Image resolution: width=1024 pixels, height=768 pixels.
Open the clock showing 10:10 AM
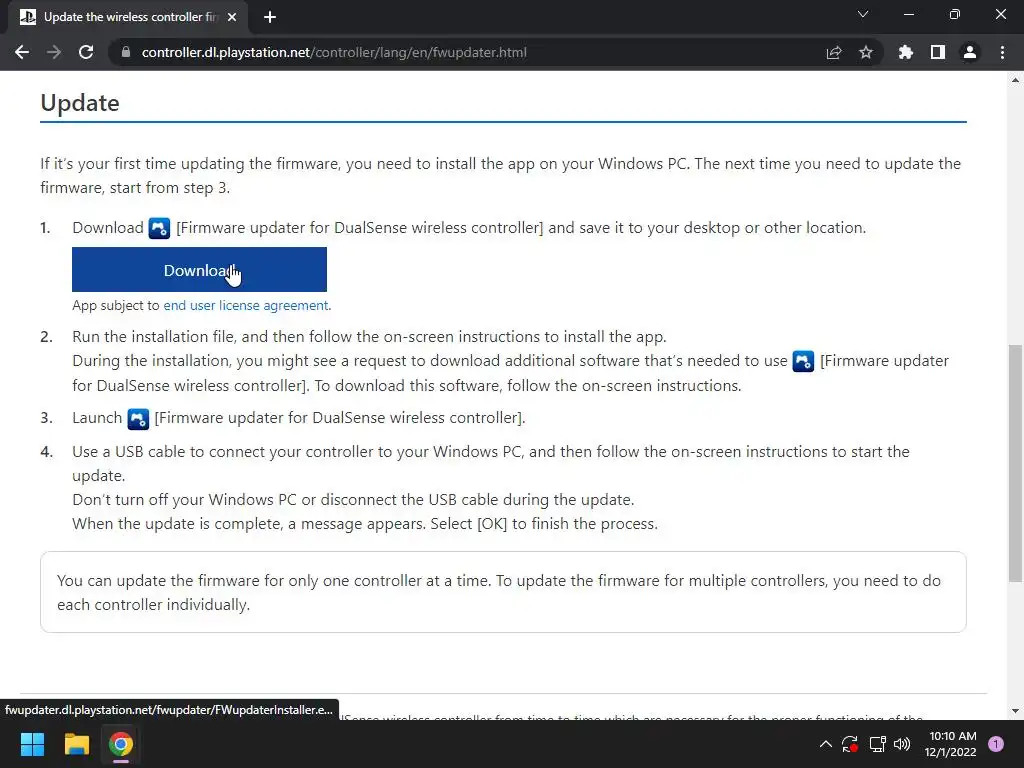click(951, 744)
